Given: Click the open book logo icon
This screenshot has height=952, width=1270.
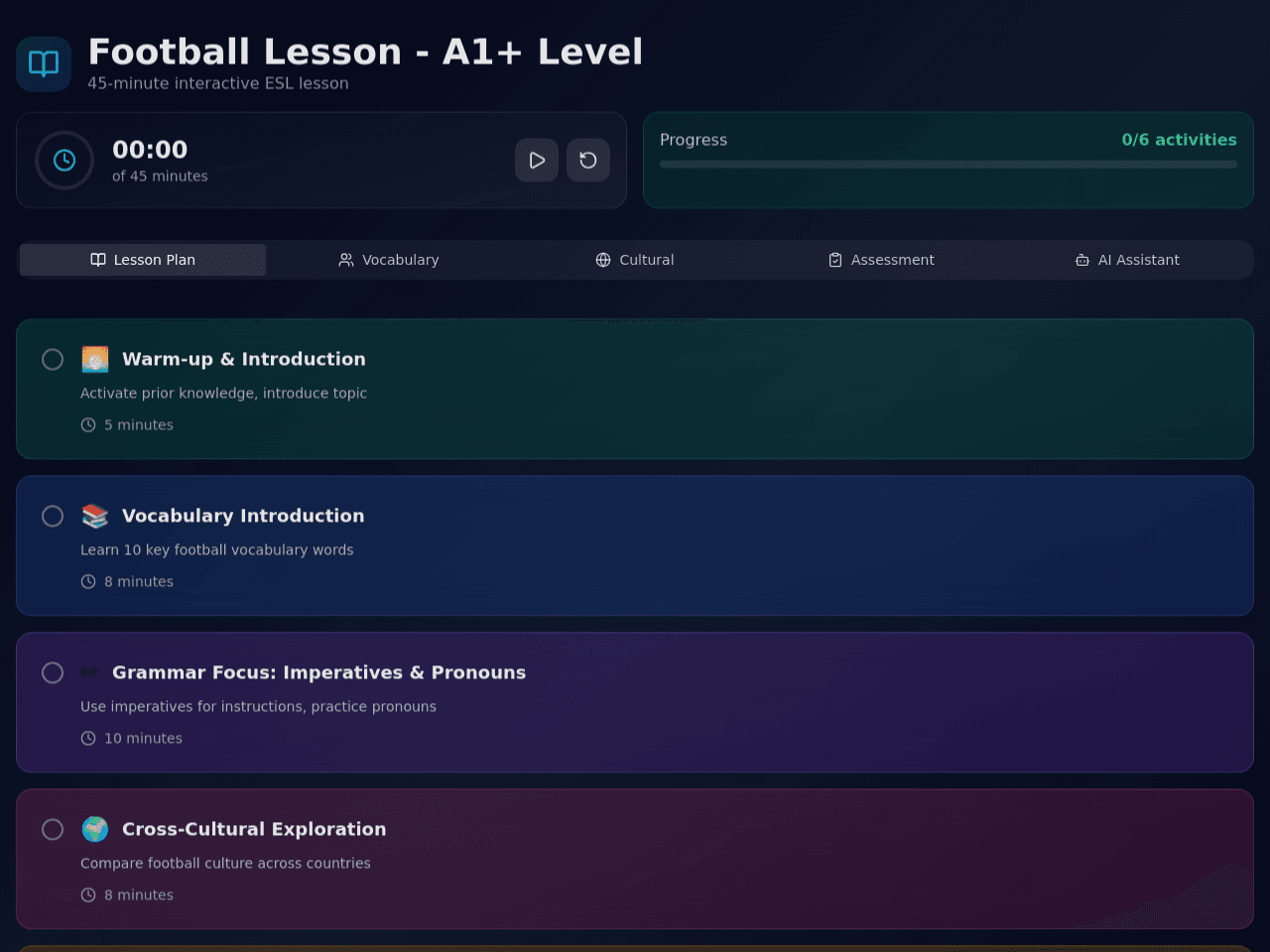Looking at the screenshot, I should (x=44, y=64).
